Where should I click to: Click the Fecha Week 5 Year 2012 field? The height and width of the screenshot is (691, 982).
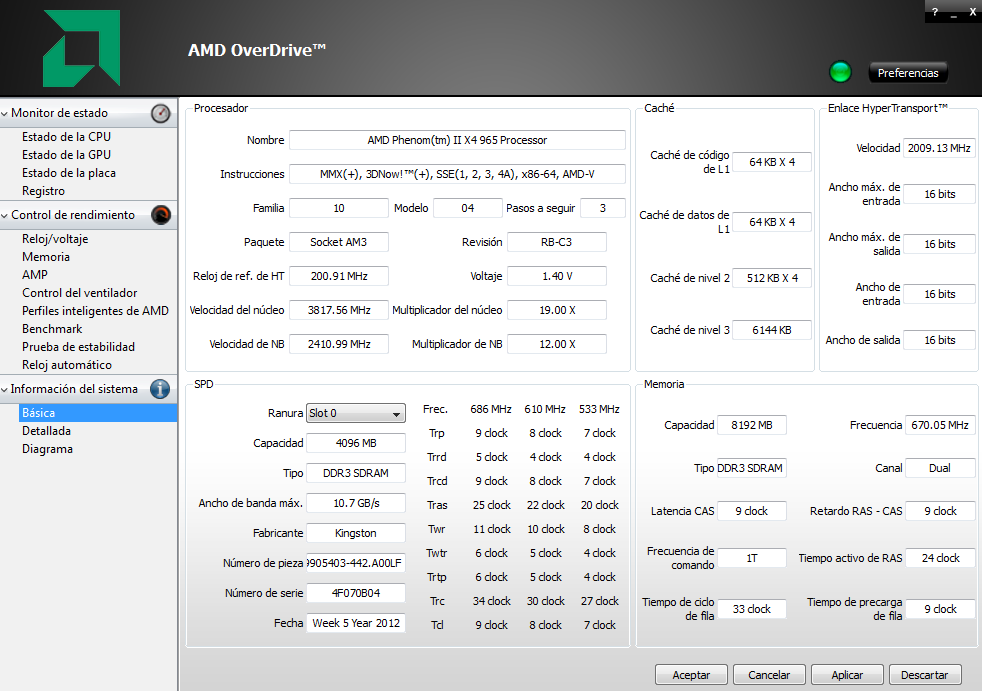(356, 623)
